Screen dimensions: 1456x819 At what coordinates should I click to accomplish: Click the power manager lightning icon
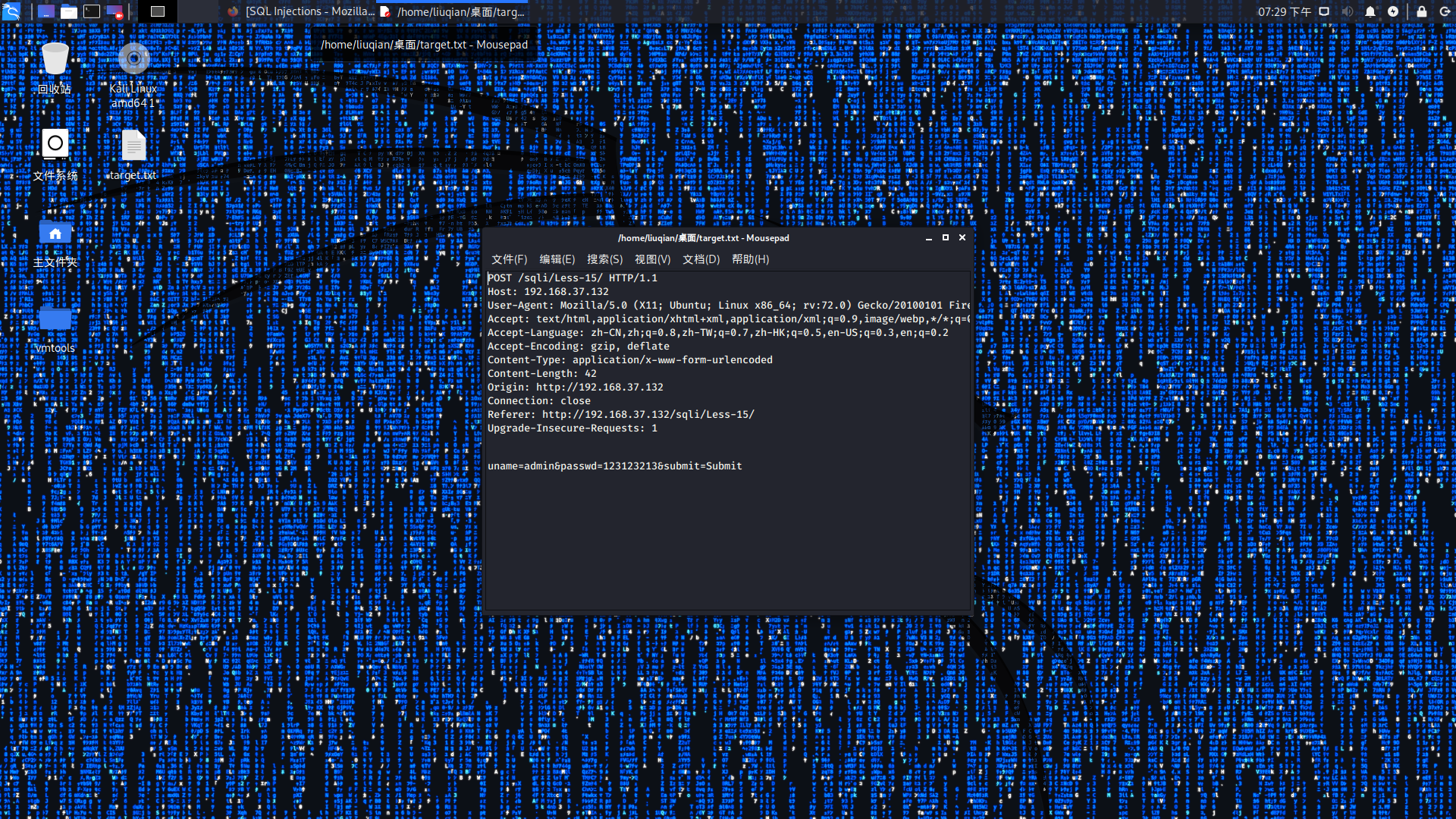tap(1393, 11)
